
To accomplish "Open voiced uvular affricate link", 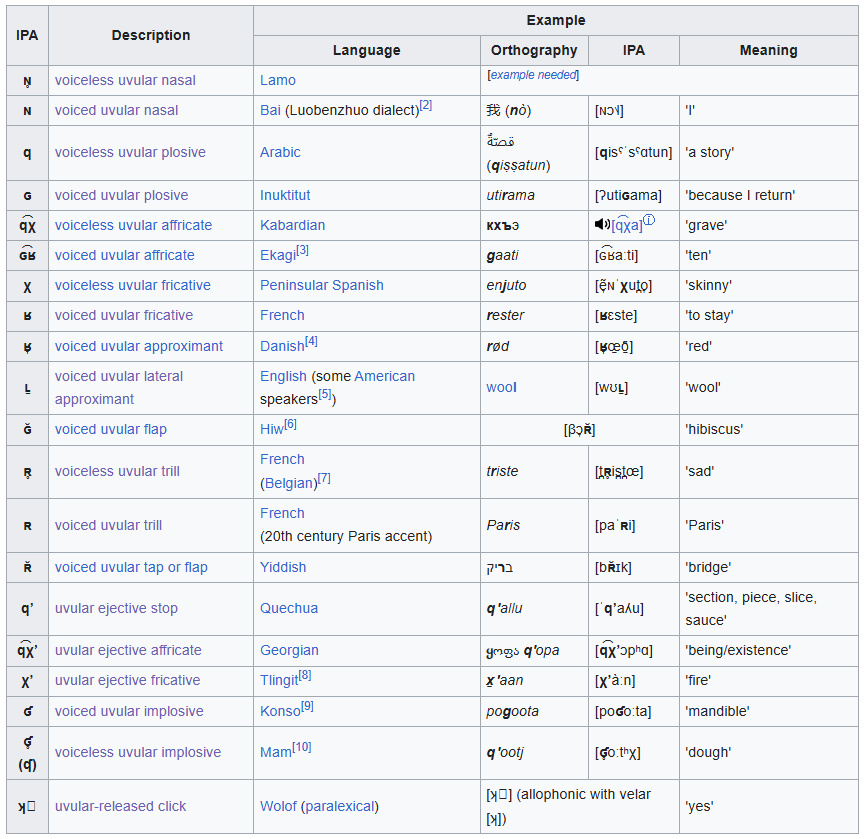I will click(x=125, y=255).
